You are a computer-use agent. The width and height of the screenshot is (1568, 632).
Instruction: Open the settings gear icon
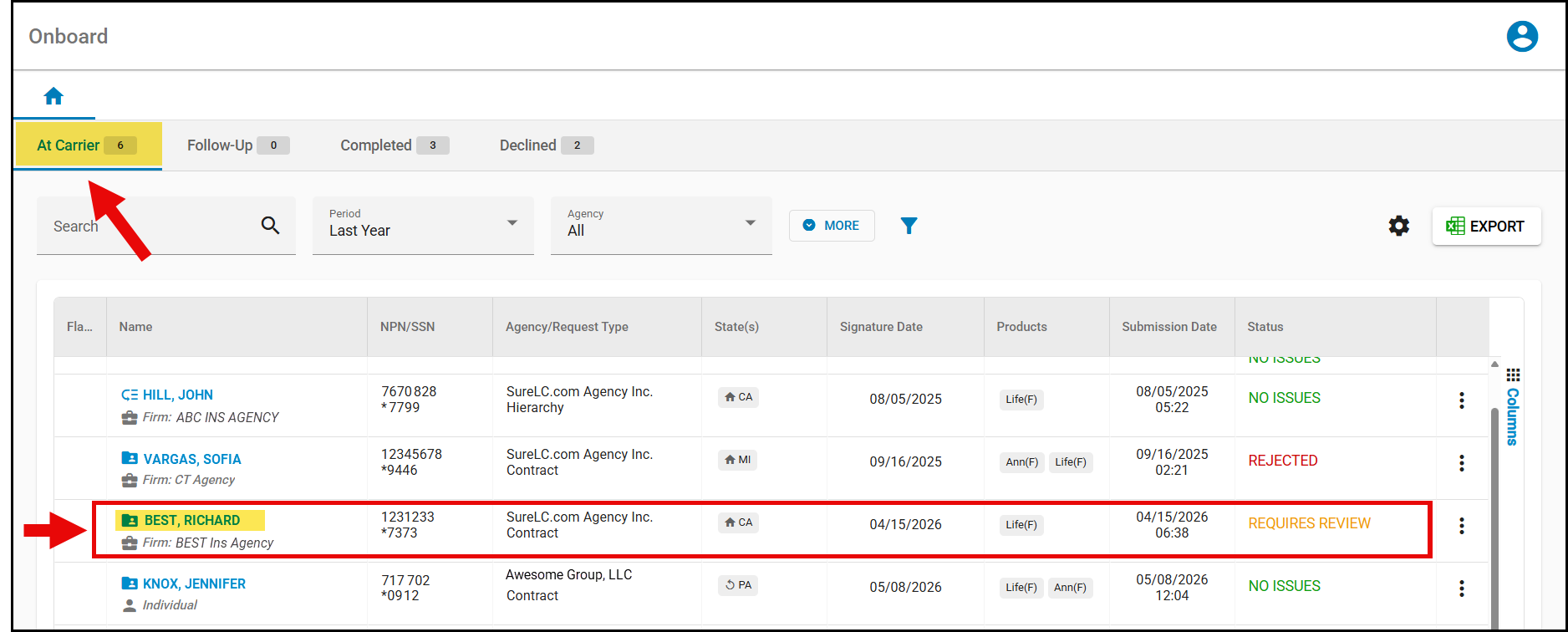[x=1398, y=226]
